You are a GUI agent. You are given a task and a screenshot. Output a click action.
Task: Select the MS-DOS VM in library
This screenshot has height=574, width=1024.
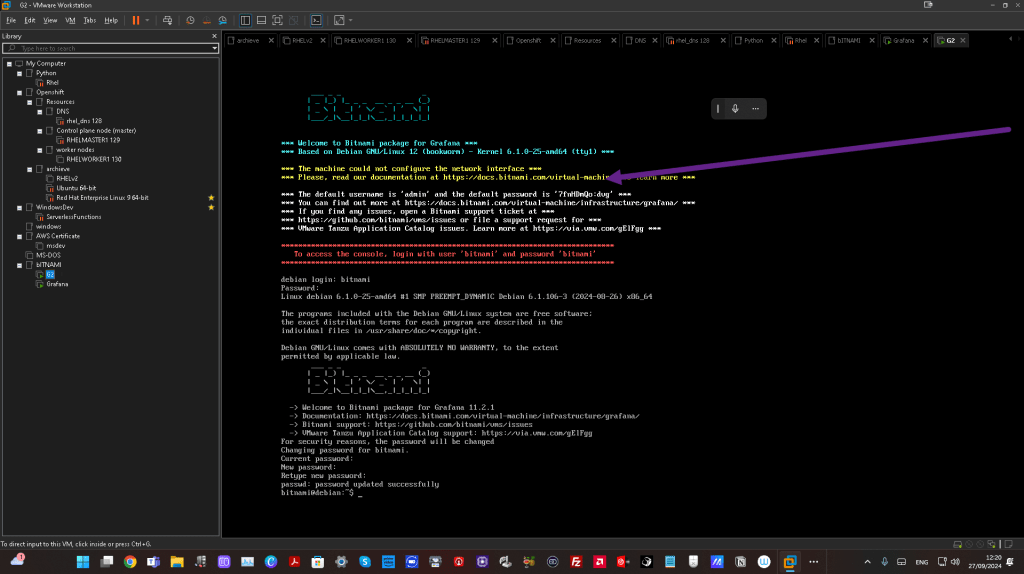click(x=48, y=255)
